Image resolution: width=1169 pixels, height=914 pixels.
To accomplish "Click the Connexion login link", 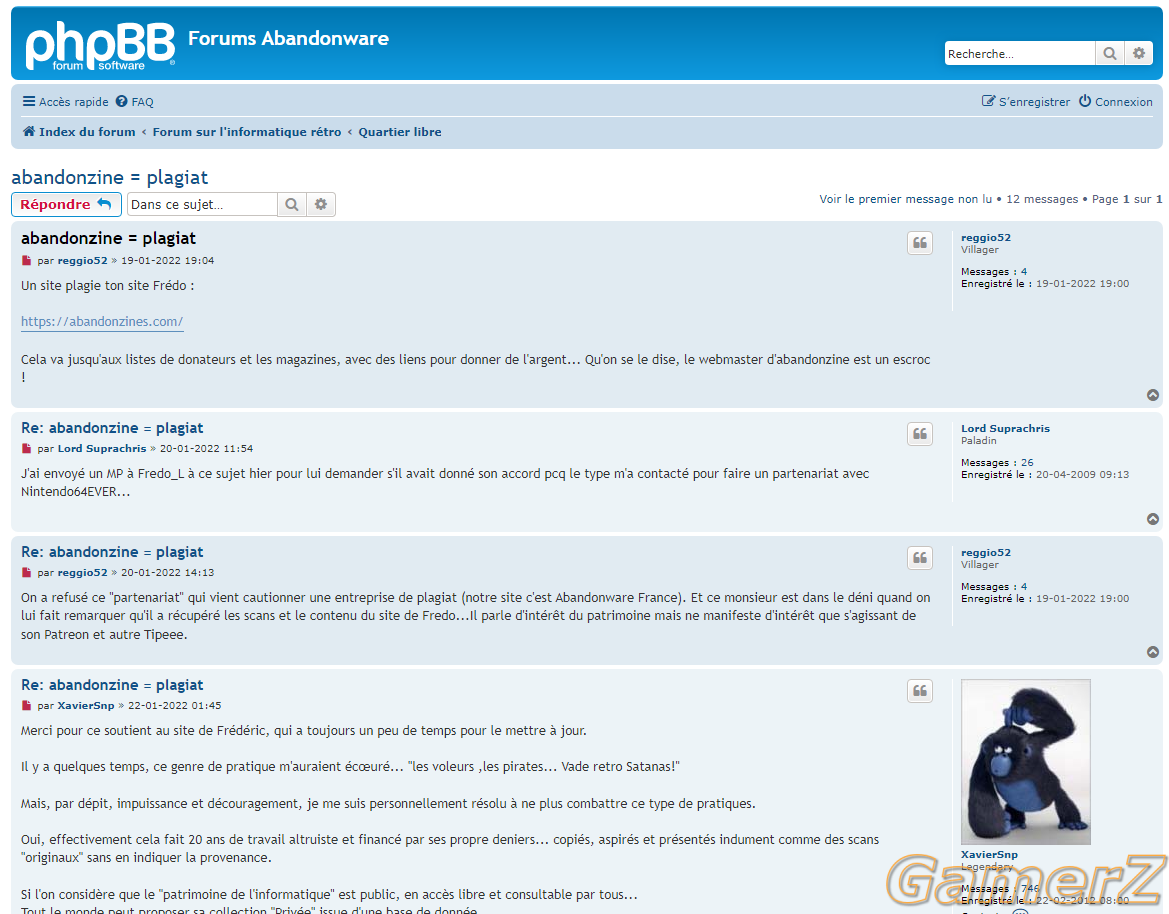I will (x=1115, y=101).
